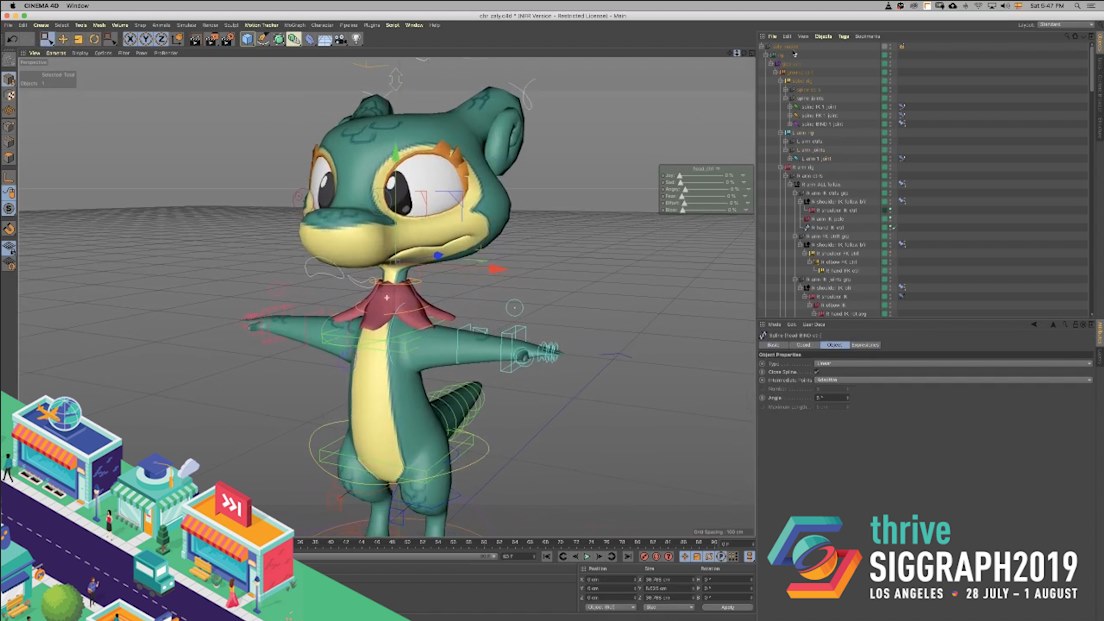This screenshot has width=1104, height=621.
Task: Open the Character menu
Action: 322,25
